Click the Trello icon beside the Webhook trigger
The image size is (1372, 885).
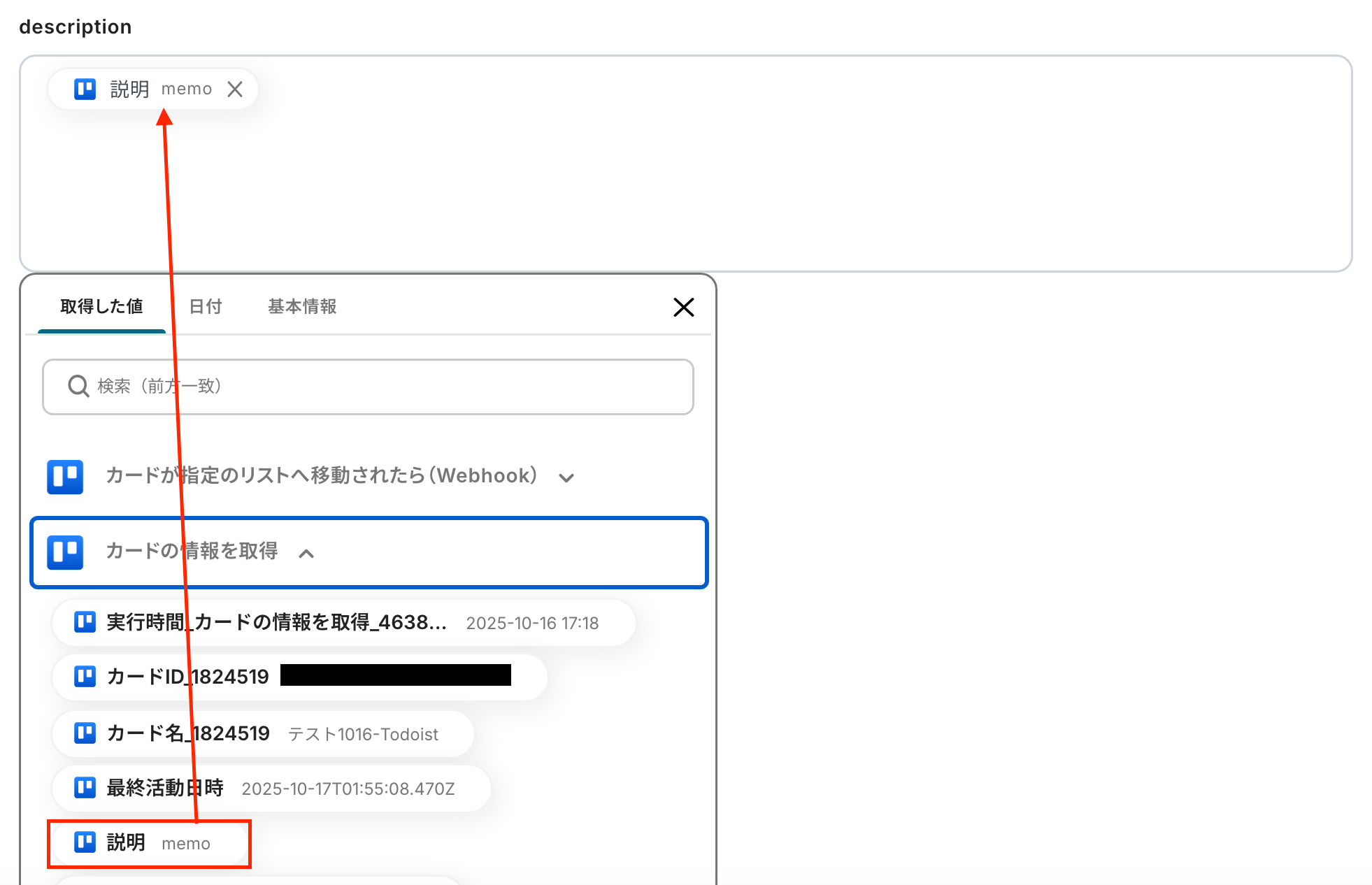pyautogui.click(x=65, y=477)
